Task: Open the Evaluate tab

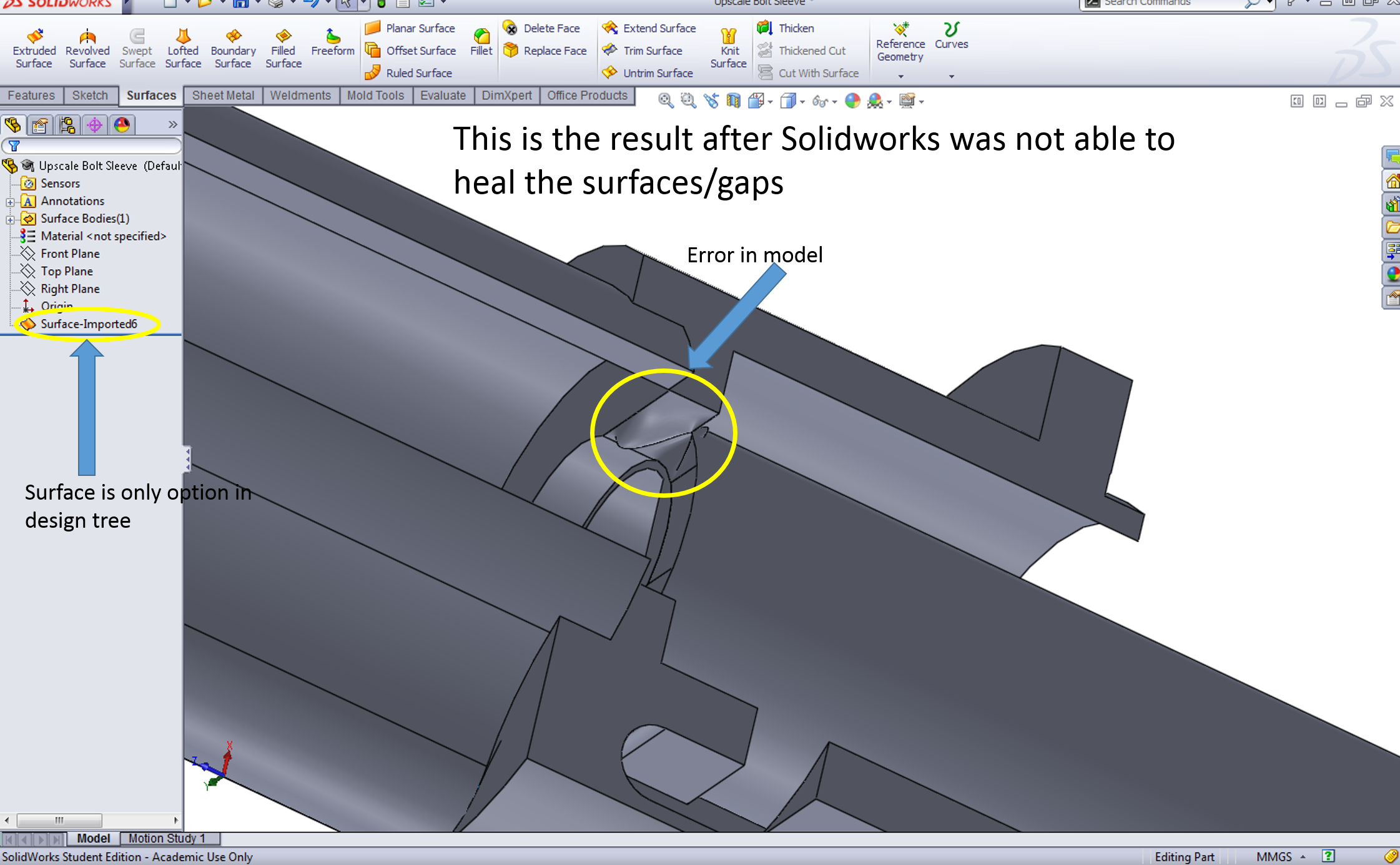Action: pos(443,96)
